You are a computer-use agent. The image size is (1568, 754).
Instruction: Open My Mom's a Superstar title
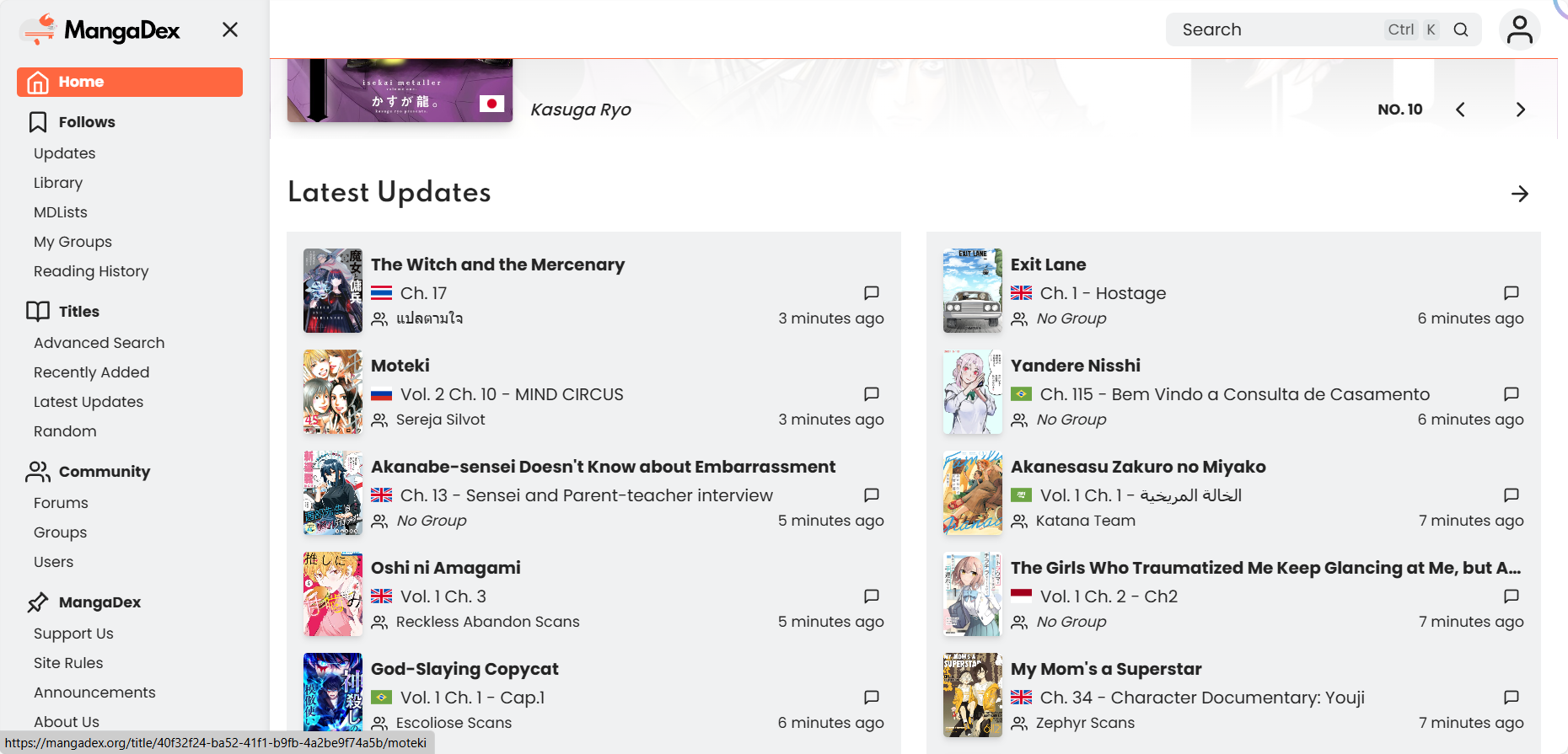point(1106,669)
